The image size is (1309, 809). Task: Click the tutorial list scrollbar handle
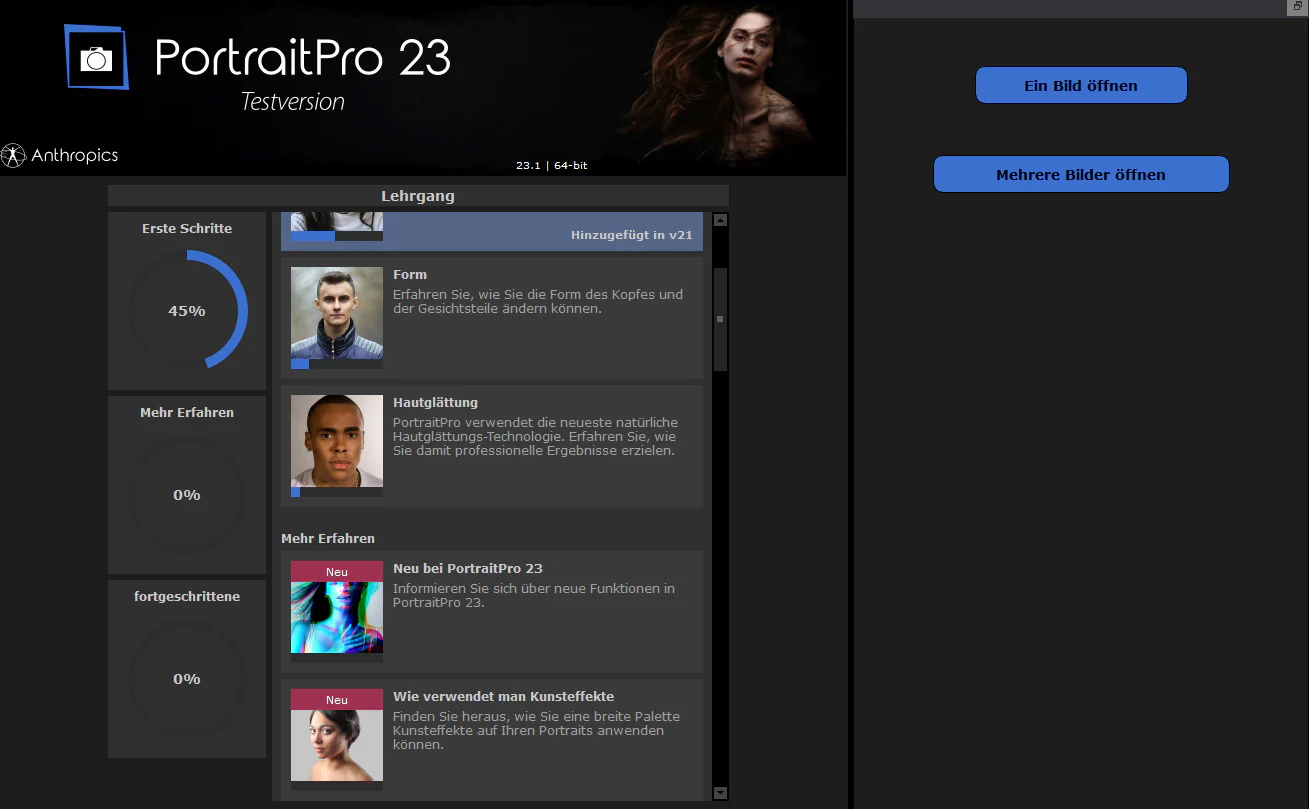(720, 319)
